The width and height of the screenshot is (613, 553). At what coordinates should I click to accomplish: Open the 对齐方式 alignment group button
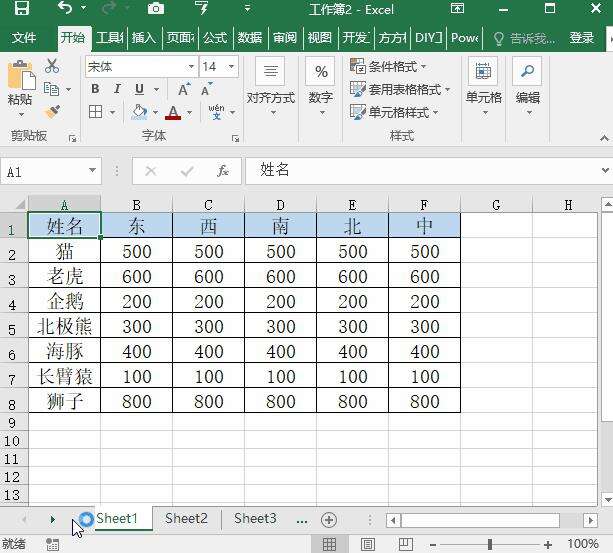271,87
